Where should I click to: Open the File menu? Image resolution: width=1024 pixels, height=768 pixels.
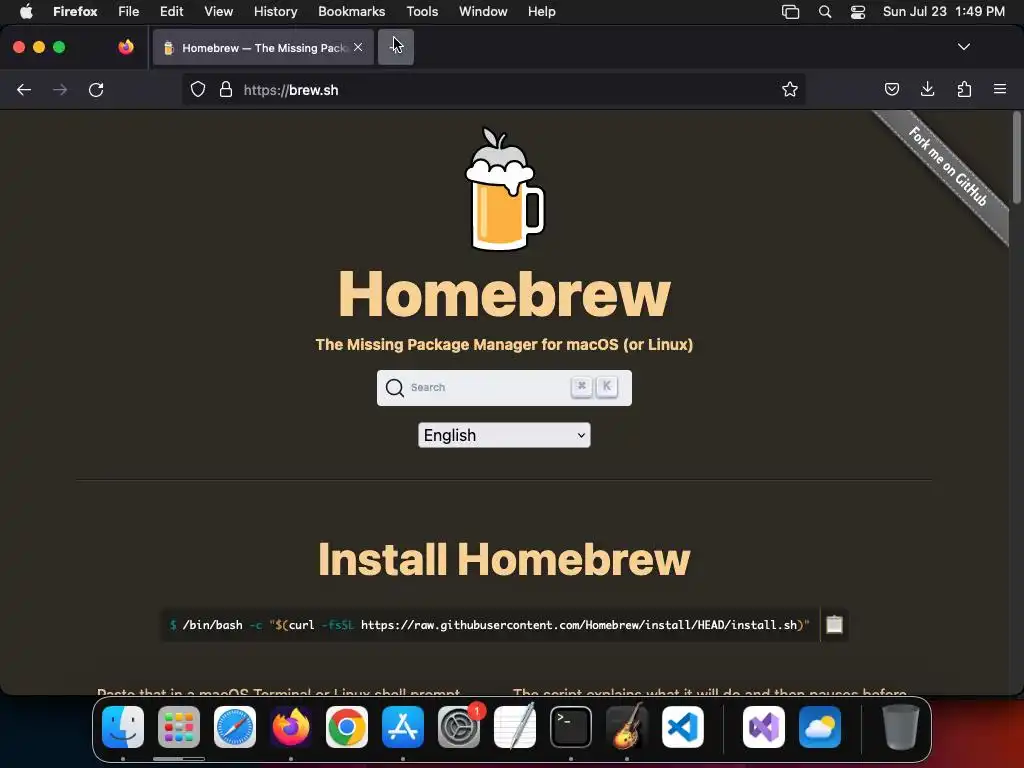(129, 11)
